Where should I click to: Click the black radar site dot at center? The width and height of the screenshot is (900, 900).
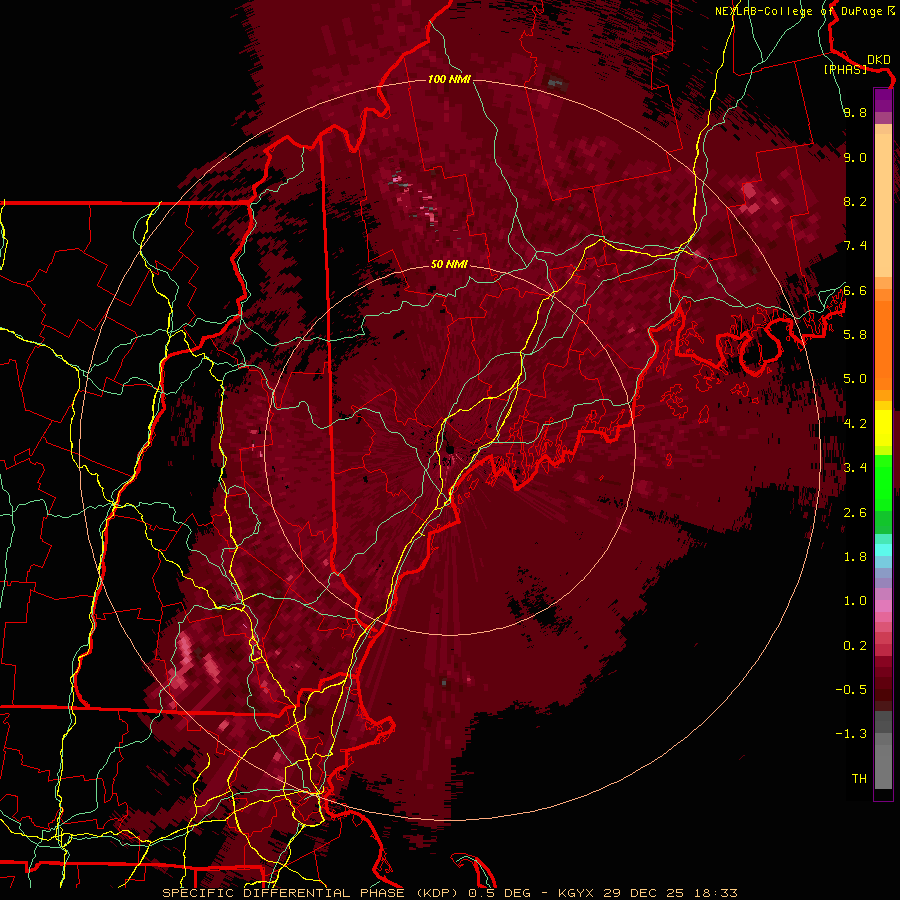point(449,449)
